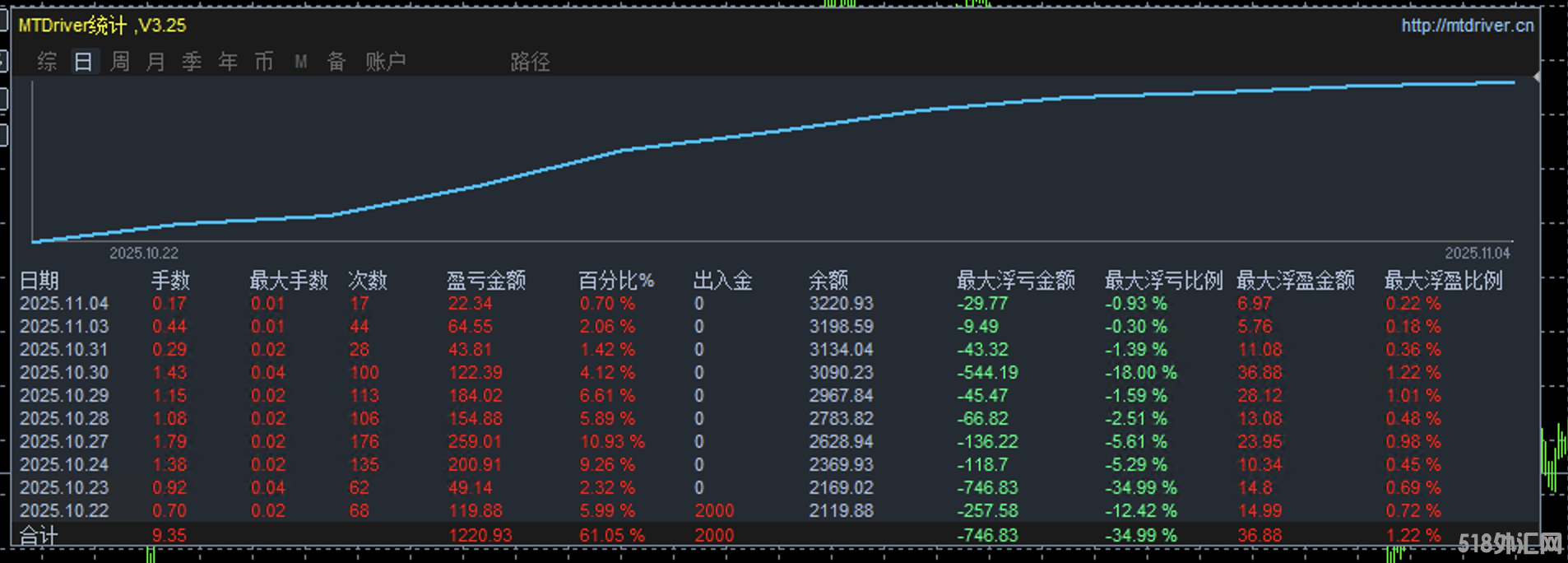Click the -544.19 floating loss value
1568x563 pixels.
987,373
